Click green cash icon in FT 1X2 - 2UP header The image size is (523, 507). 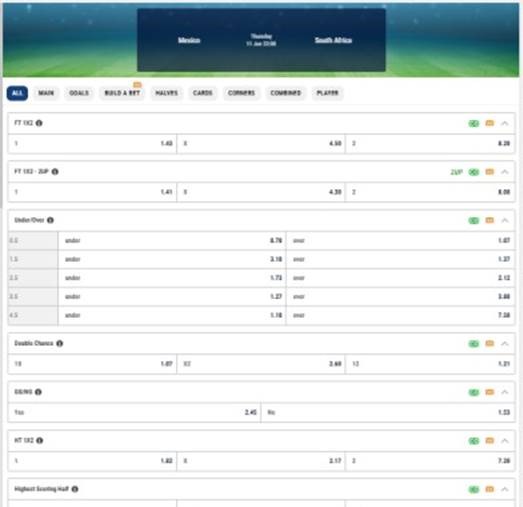[474, 172]
